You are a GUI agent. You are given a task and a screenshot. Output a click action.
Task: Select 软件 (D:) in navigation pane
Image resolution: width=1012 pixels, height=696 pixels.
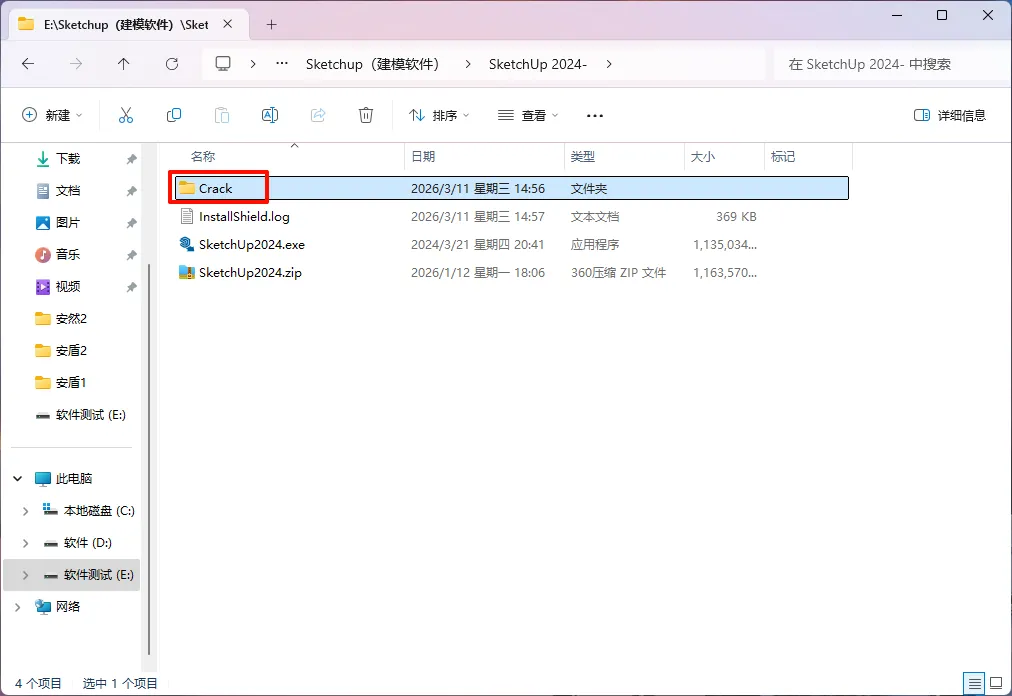click(77, 543)
